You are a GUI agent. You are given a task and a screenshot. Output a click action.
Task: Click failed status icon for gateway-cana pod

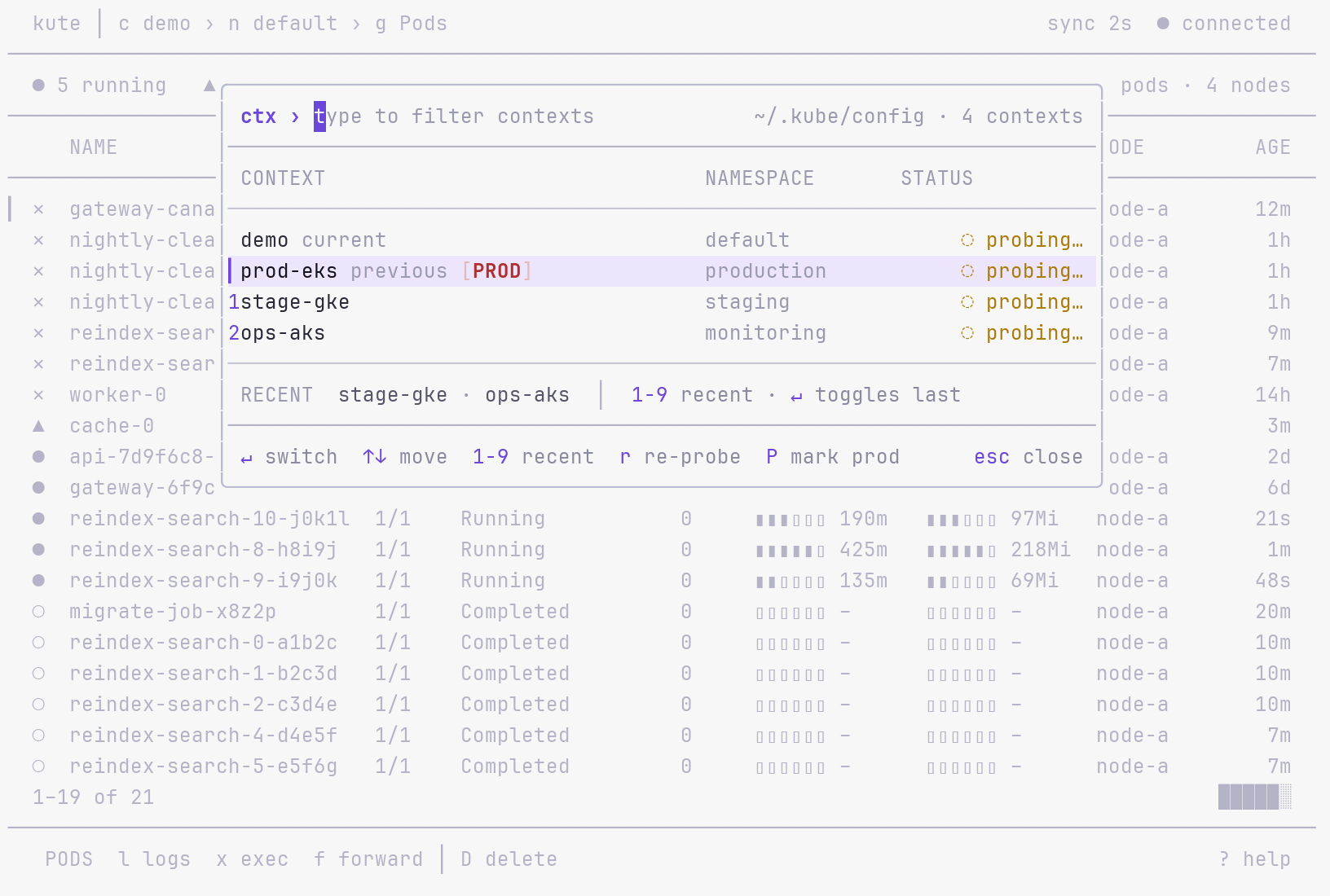point(38,209)
